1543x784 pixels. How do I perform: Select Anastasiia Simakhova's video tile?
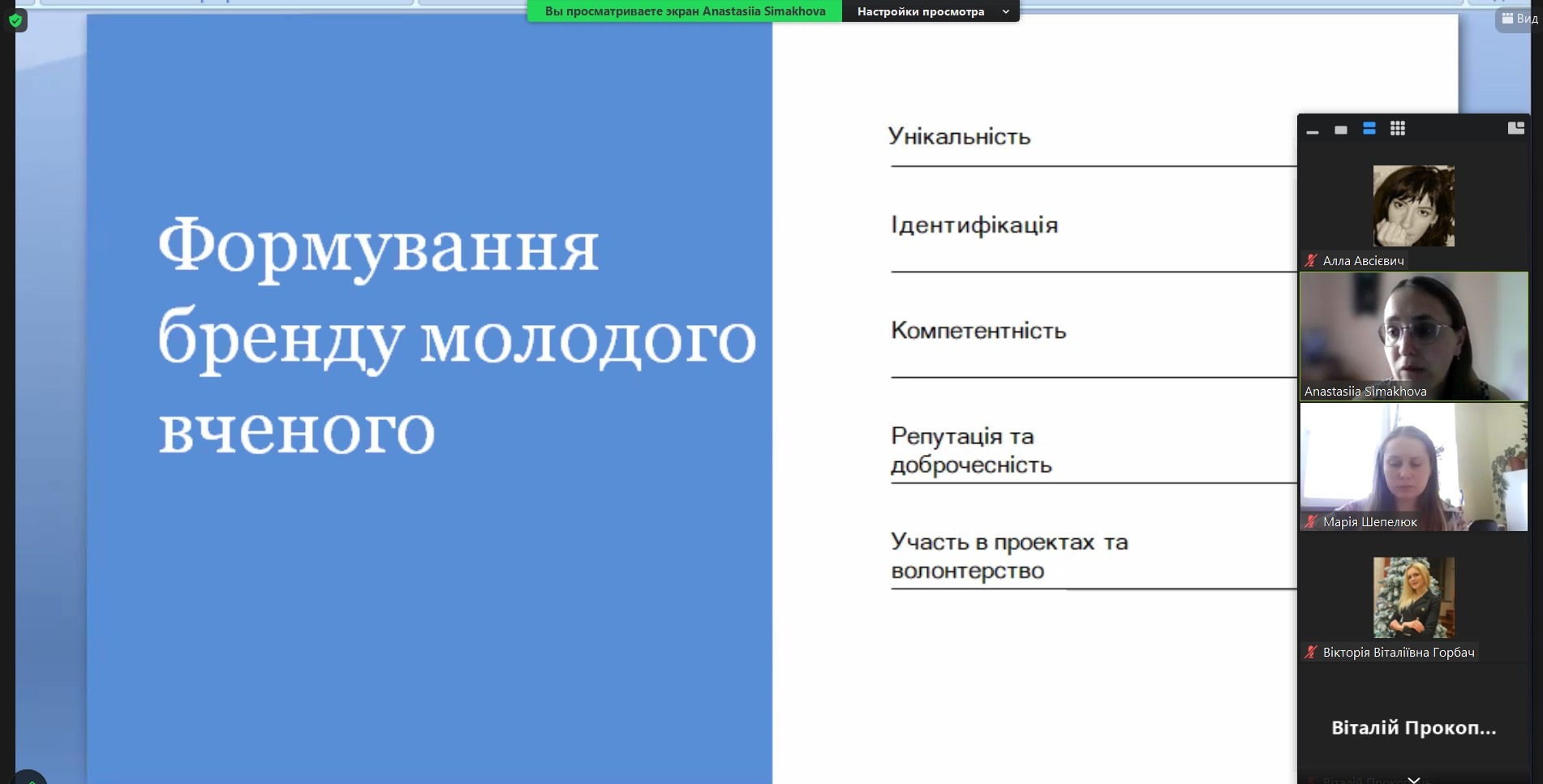pos(1413,336)
